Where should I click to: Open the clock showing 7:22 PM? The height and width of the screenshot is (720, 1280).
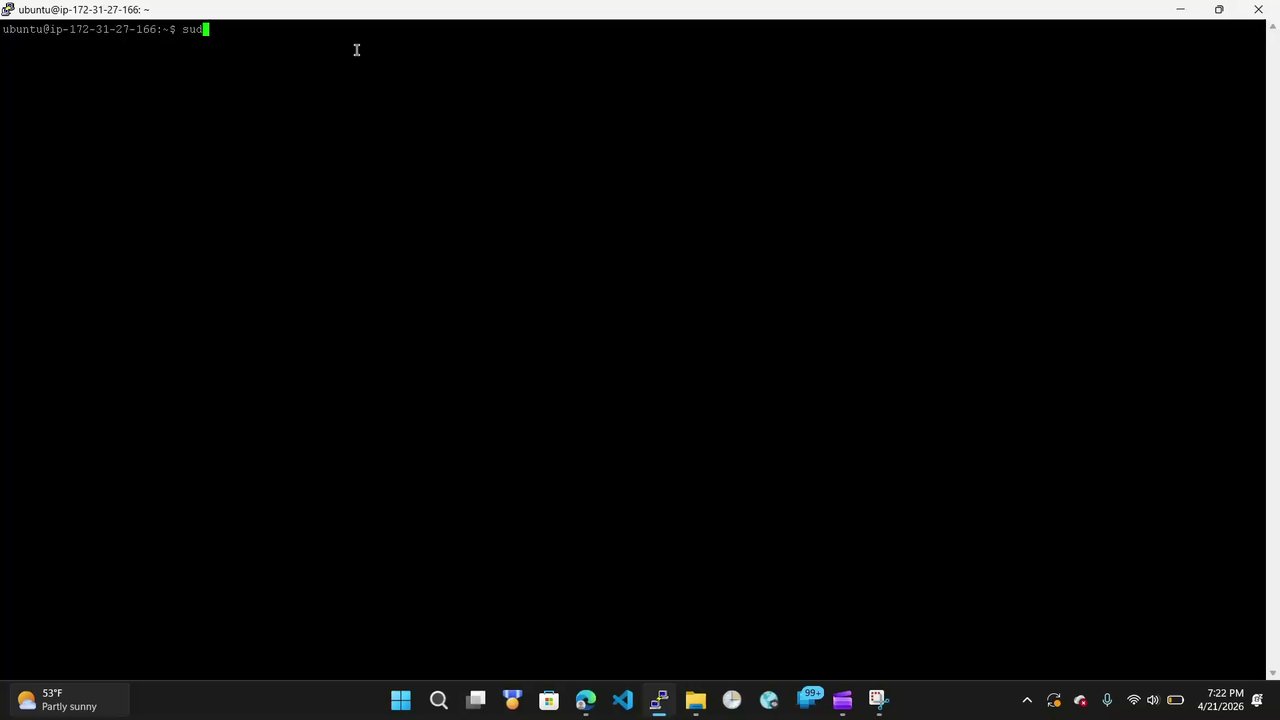1220,700
